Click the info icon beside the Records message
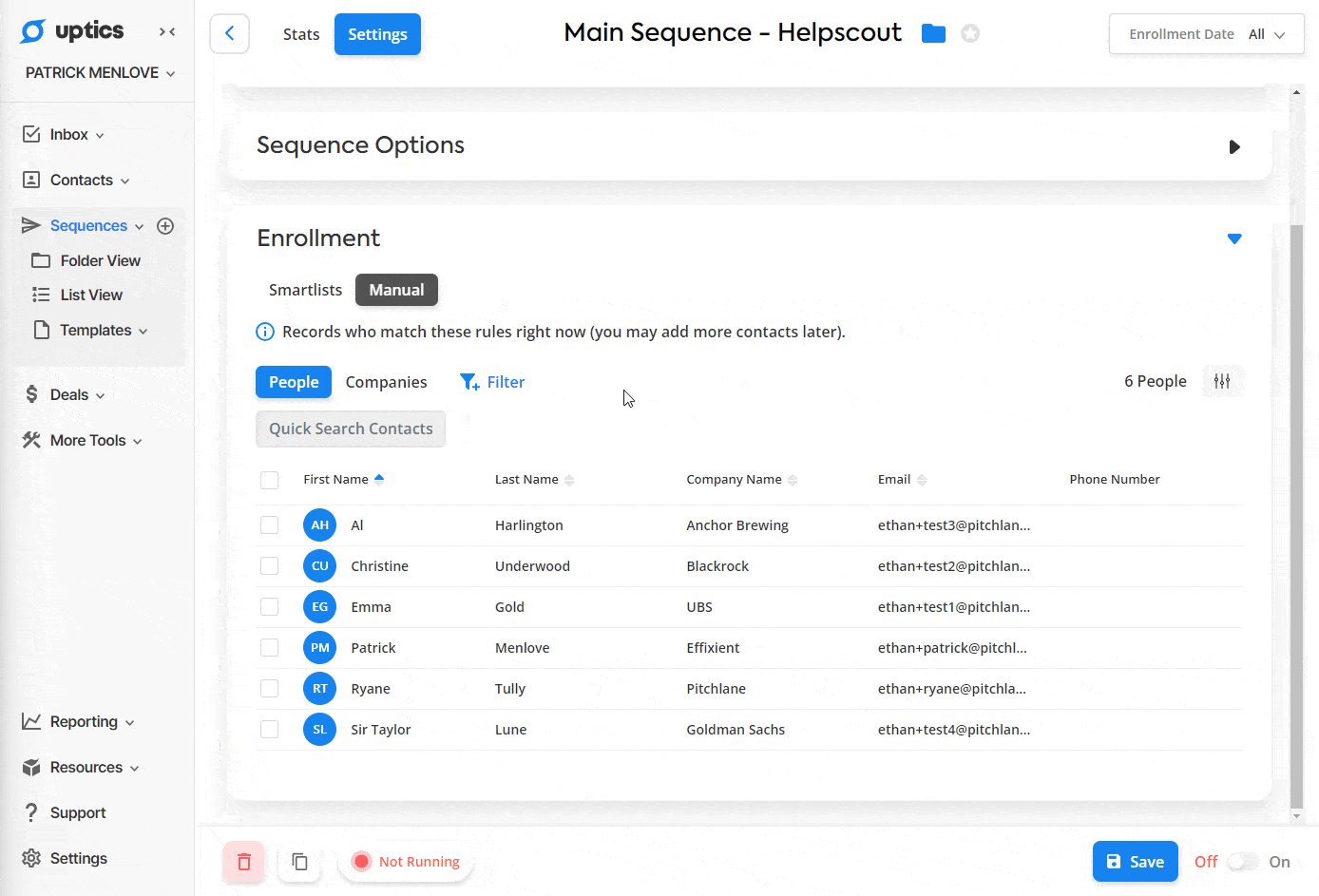 [x=265, y=332]
